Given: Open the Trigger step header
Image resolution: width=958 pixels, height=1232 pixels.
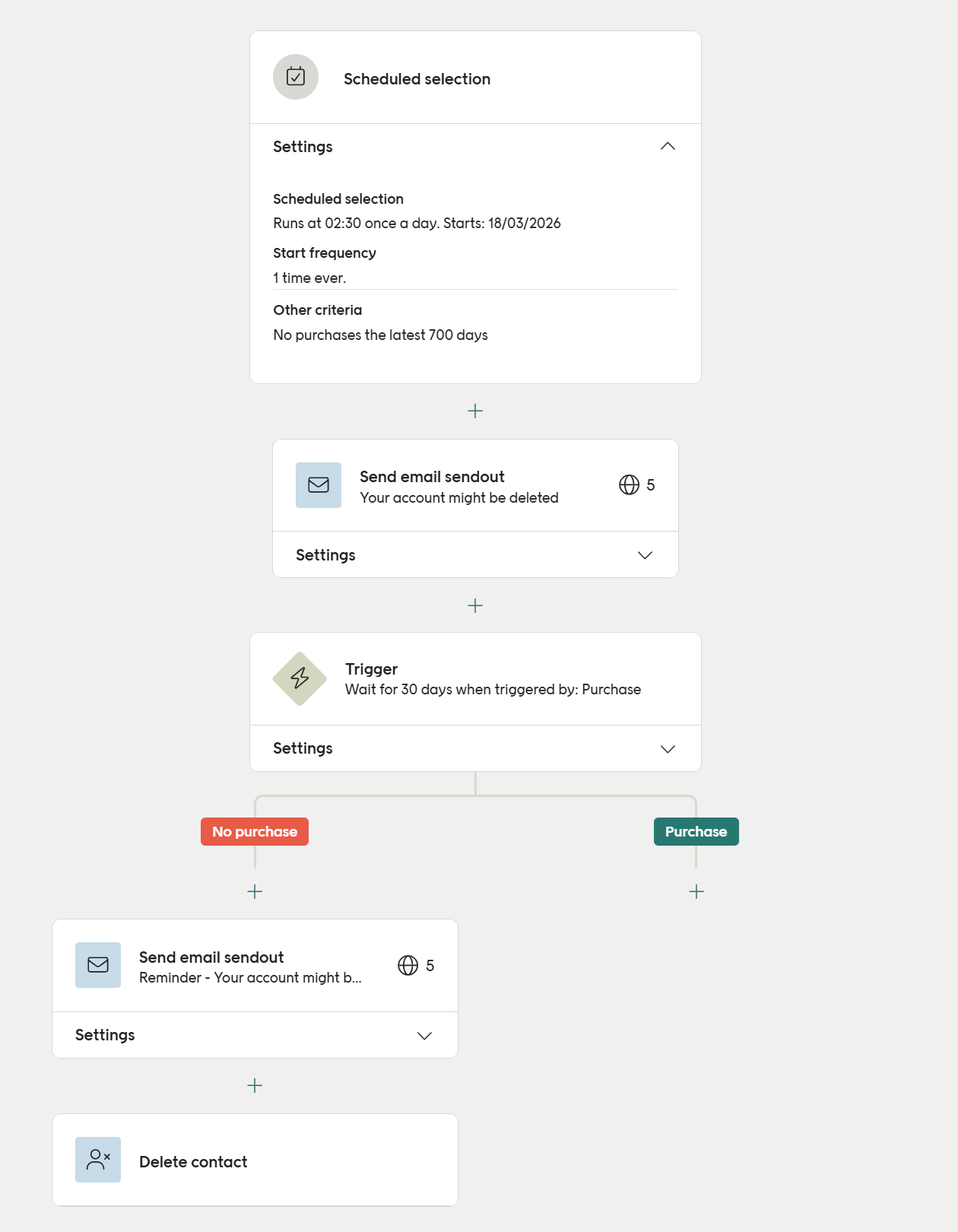Looking at the screenshot, I should (493, 678).
